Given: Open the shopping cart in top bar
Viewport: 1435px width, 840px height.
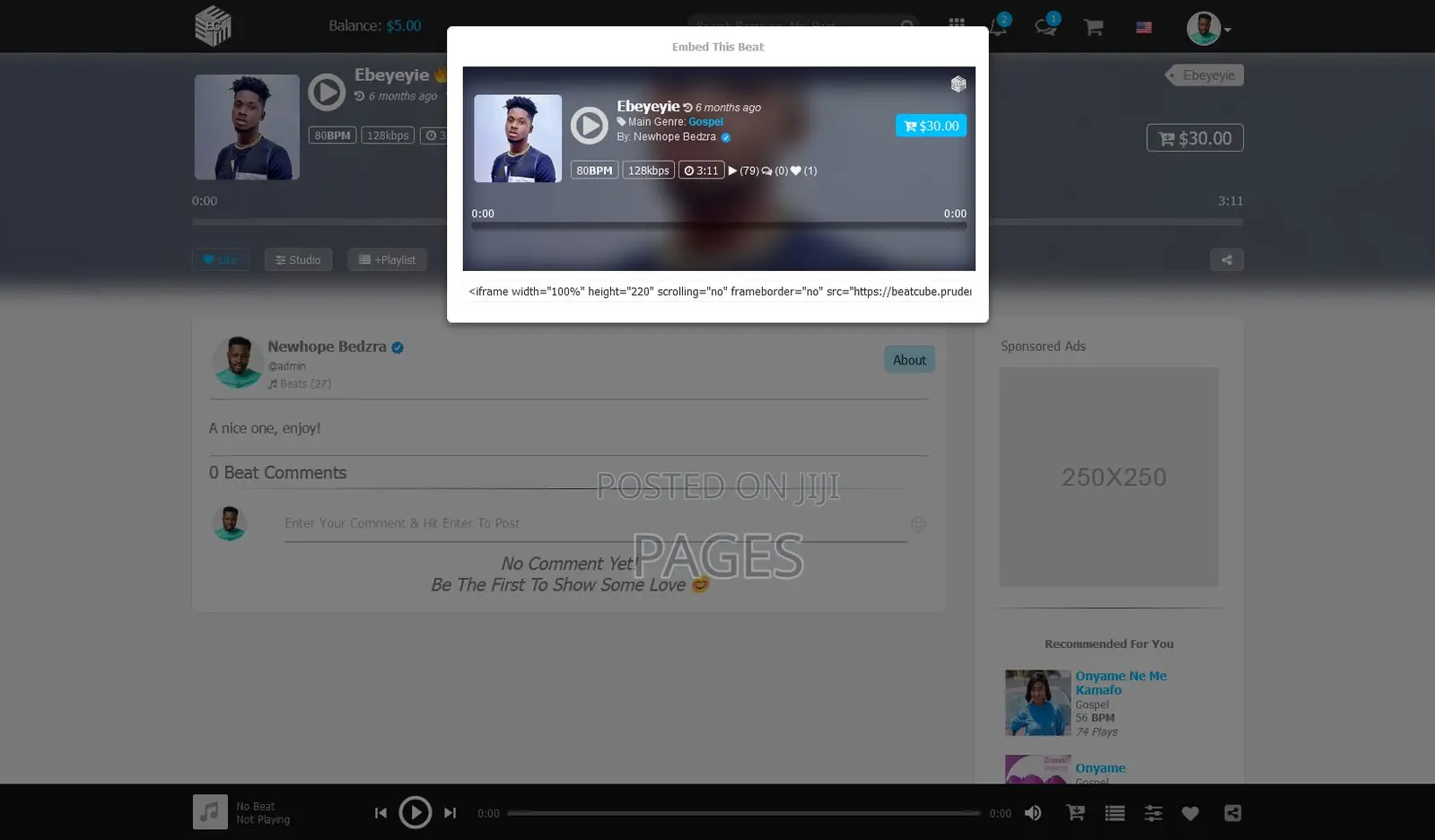Looking at the screenshot, I should (x=1093, y=27).
